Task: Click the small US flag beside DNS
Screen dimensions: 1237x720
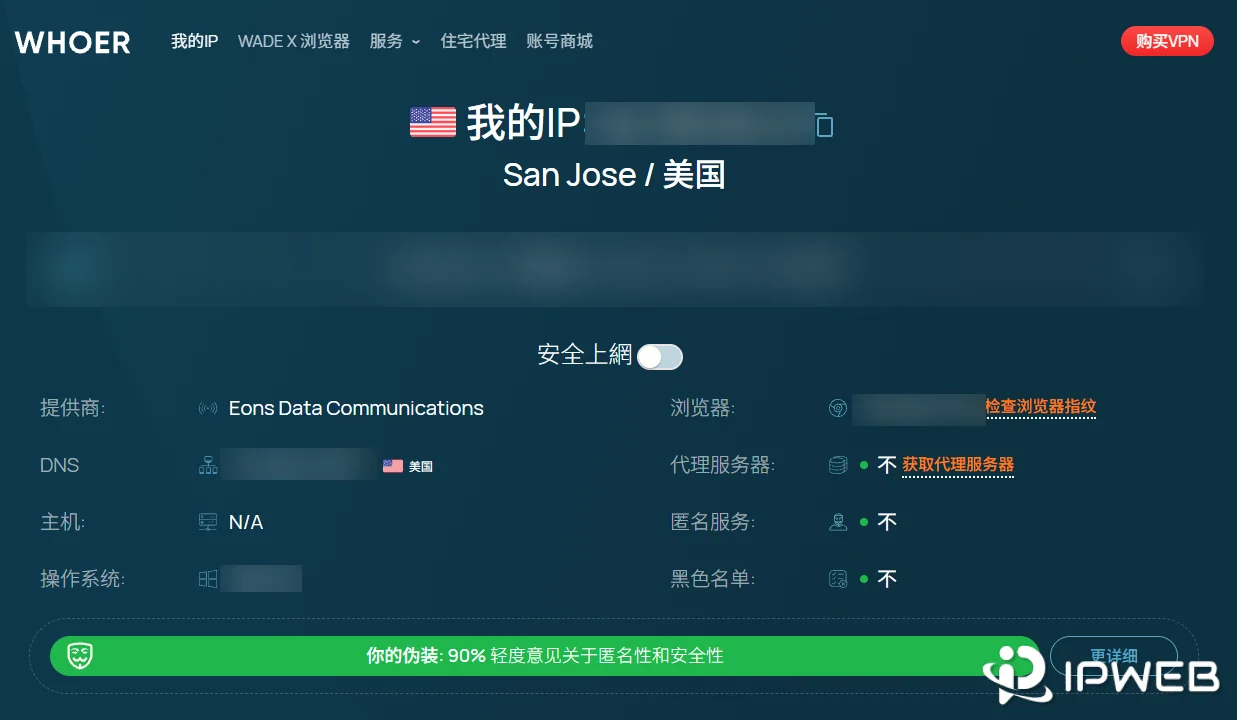Action: coord(393,466)
